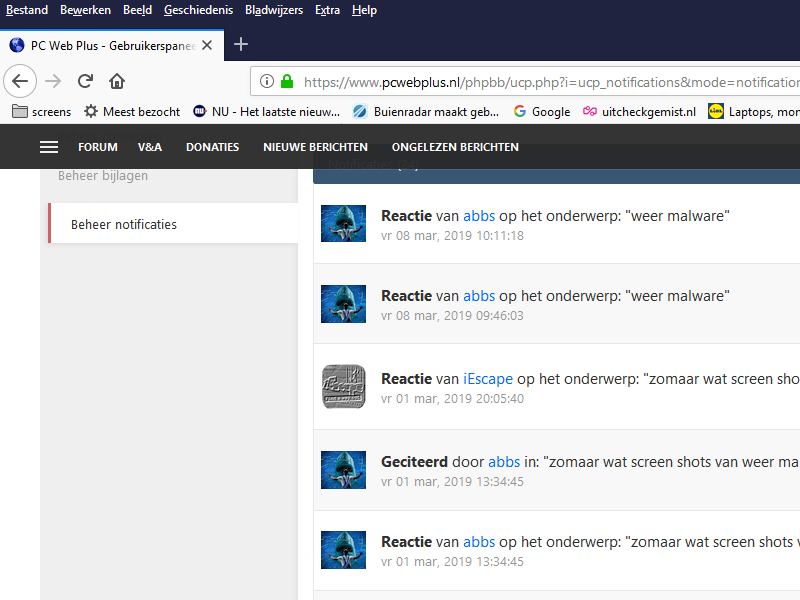
Task: Click abbs avatar in 10:11:18 notification
Action: 343,223
